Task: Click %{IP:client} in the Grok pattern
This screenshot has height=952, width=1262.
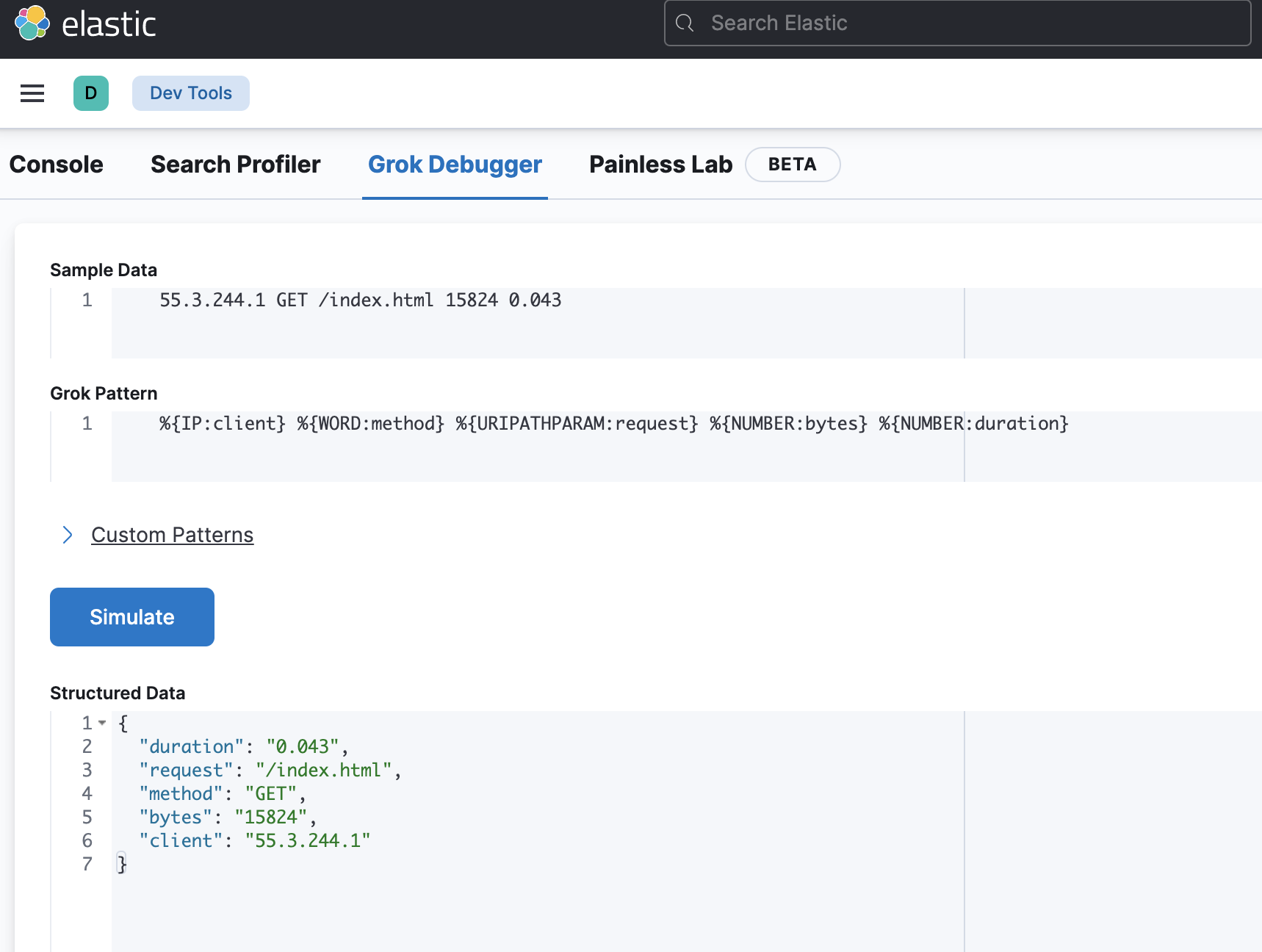Action: (x=223, y=423)
